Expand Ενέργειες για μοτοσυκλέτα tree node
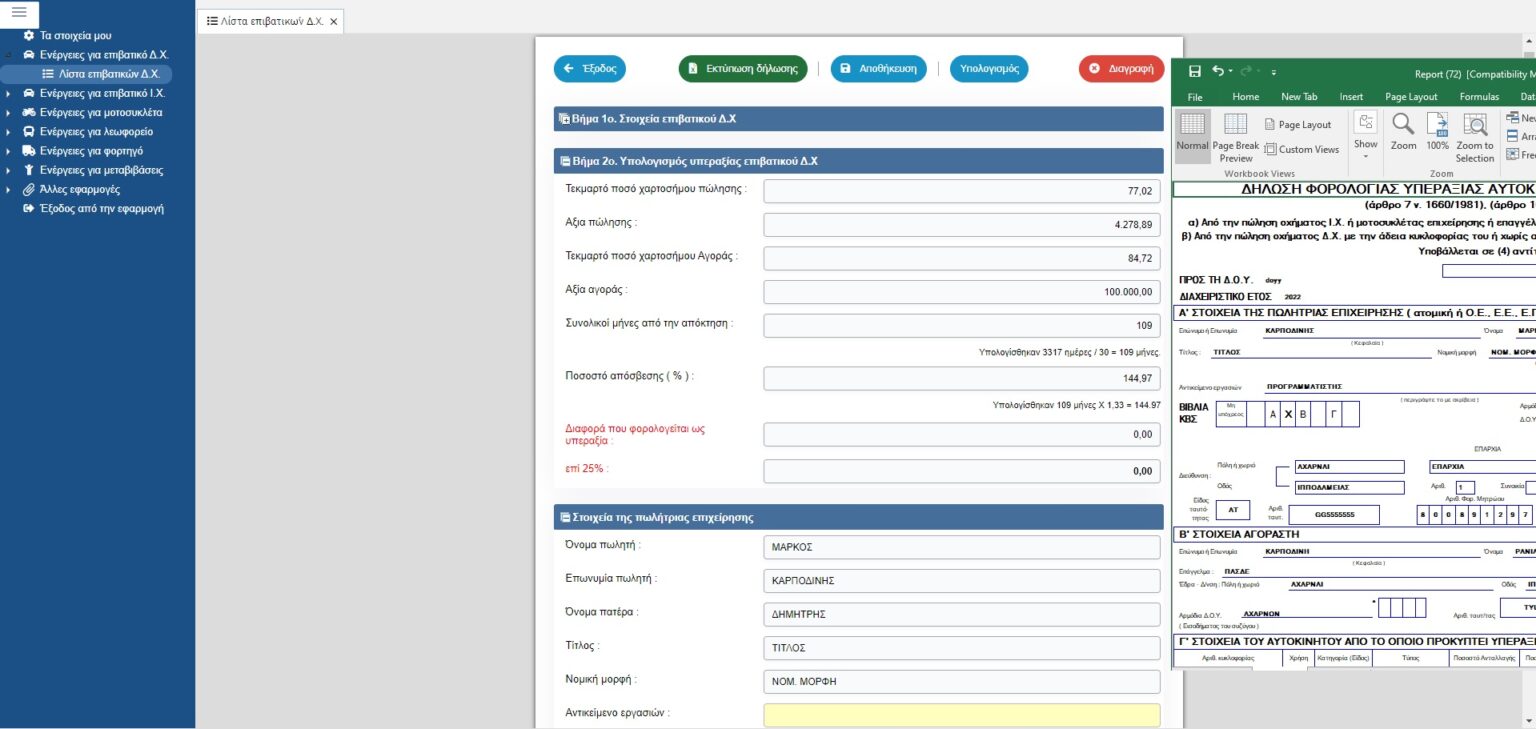This screenshot has width=1536, height=729. click(x=8, y=113)
